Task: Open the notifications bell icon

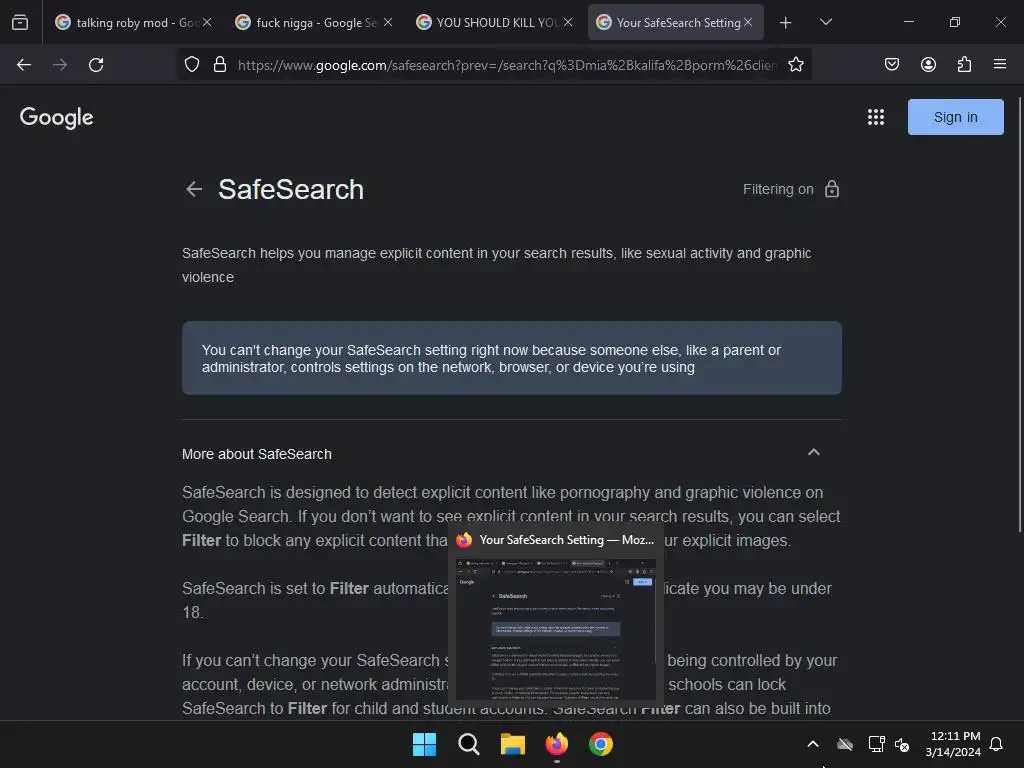Action: click(x=997, y=744)
